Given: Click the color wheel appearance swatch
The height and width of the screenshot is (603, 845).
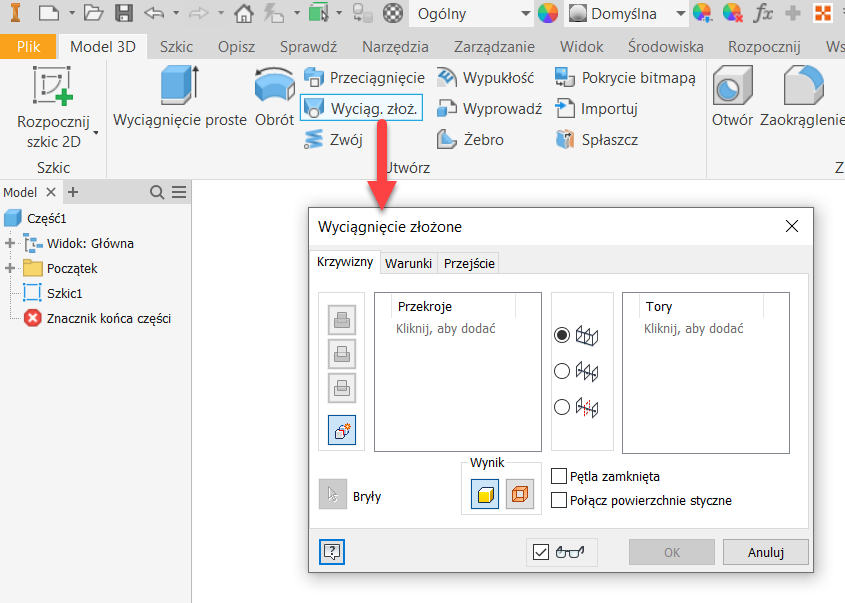Looking at the screenshot, I should 548,13.
